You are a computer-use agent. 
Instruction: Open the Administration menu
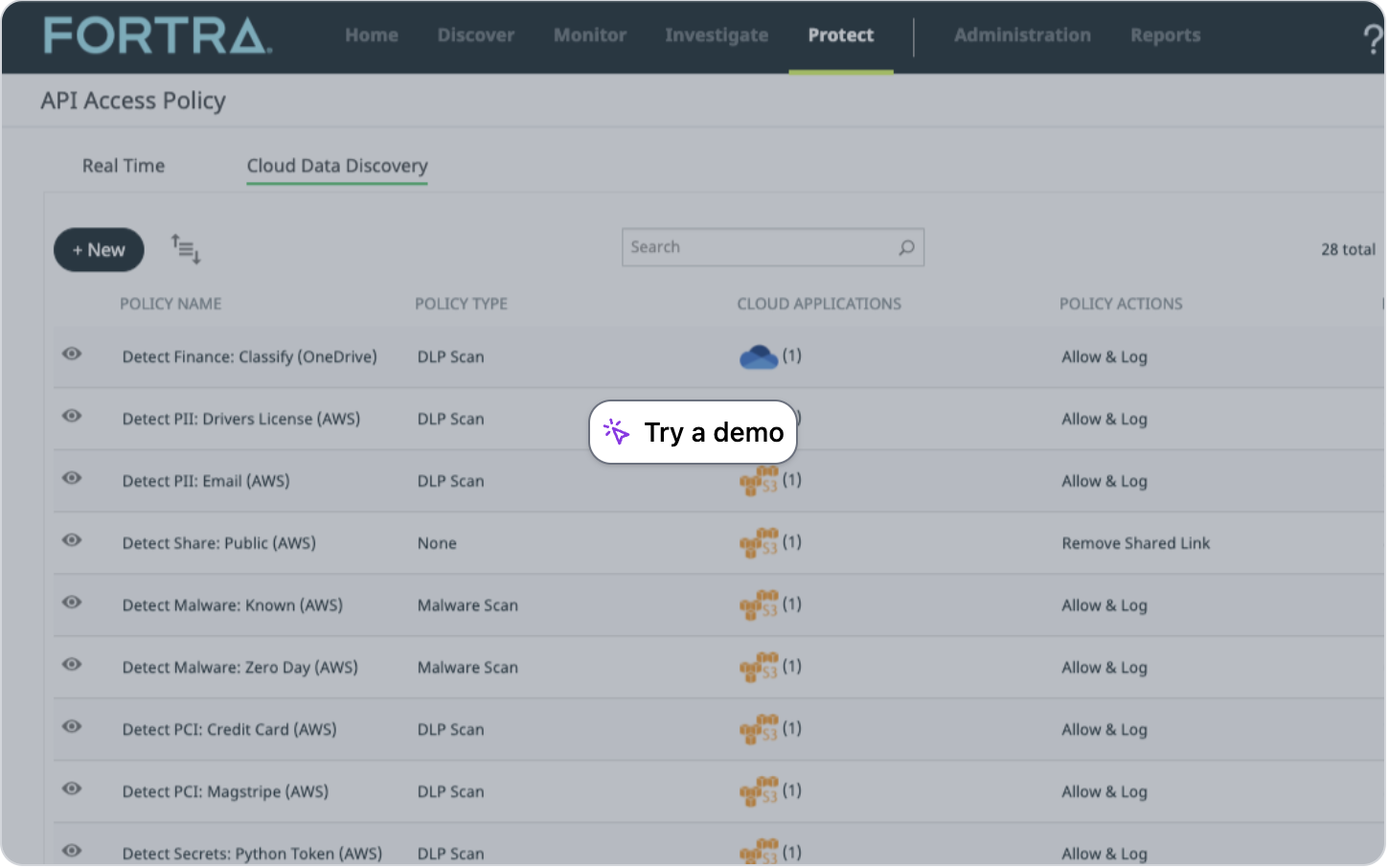1022,35
